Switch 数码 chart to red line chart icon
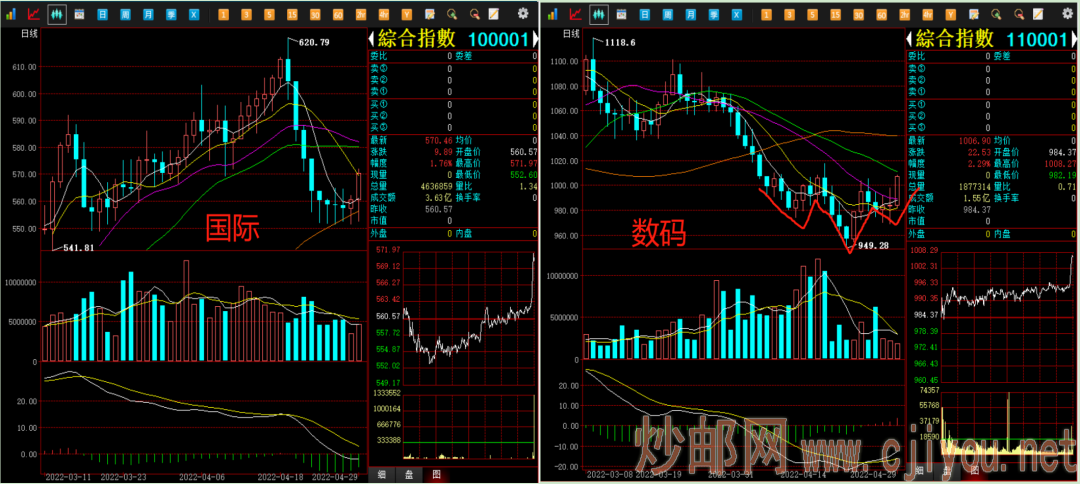 click(x=573, y=15)
